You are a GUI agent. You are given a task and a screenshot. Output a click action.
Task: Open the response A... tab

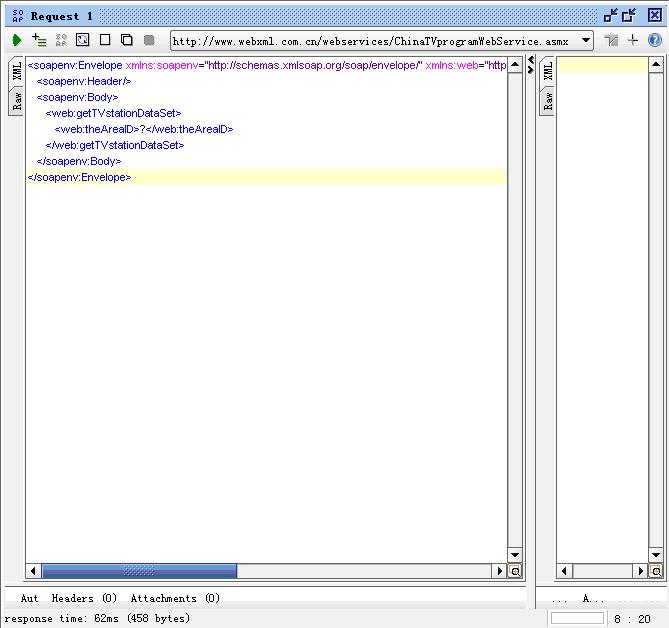pos(593,599)
